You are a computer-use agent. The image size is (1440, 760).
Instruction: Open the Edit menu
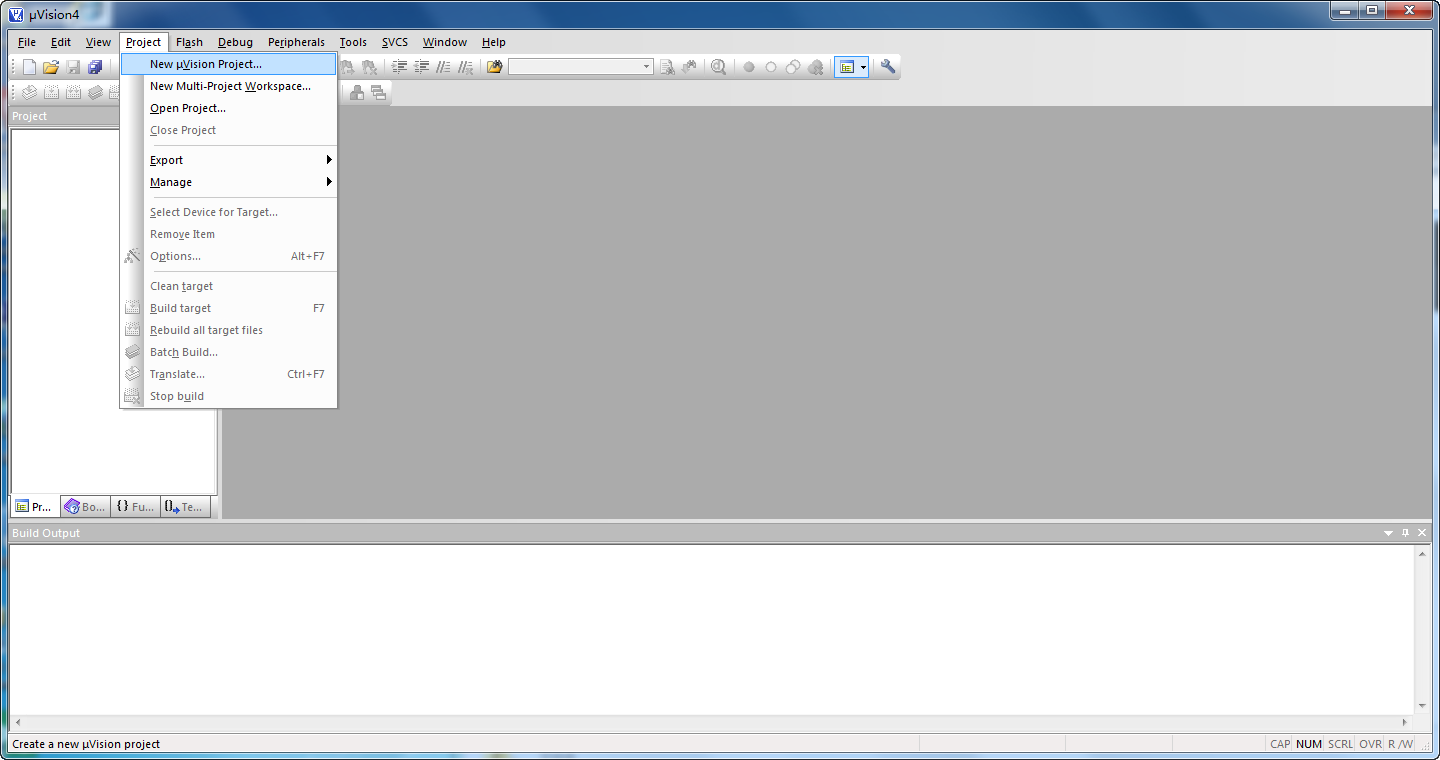(61, 42)
